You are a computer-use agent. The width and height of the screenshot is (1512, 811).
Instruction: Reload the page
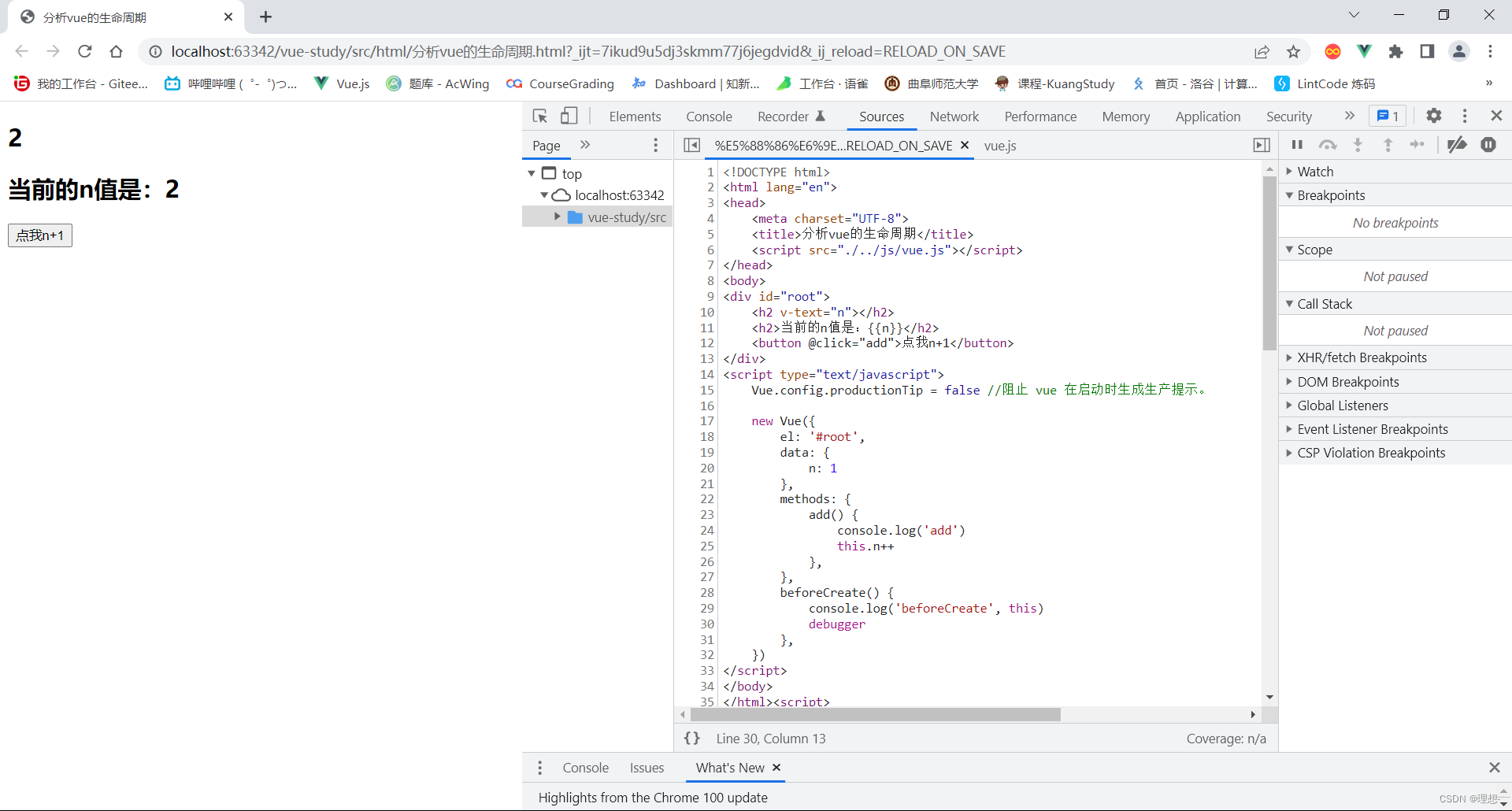85,51
